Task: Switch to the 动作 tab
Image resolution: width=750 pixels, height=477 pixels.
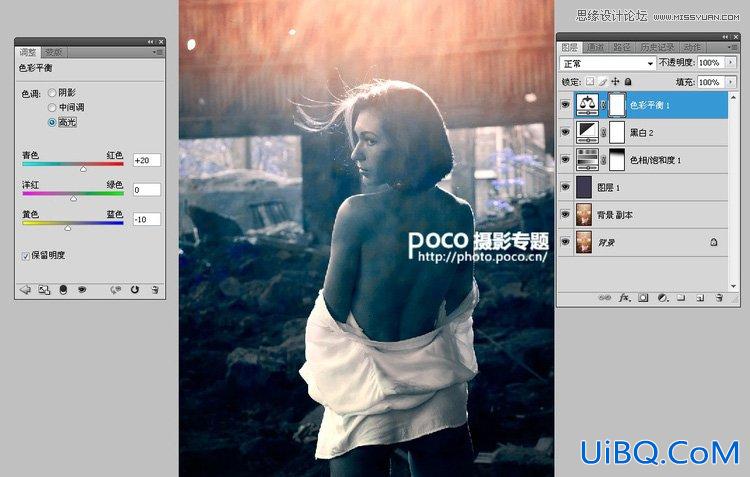Action: (x=692, y=47)
